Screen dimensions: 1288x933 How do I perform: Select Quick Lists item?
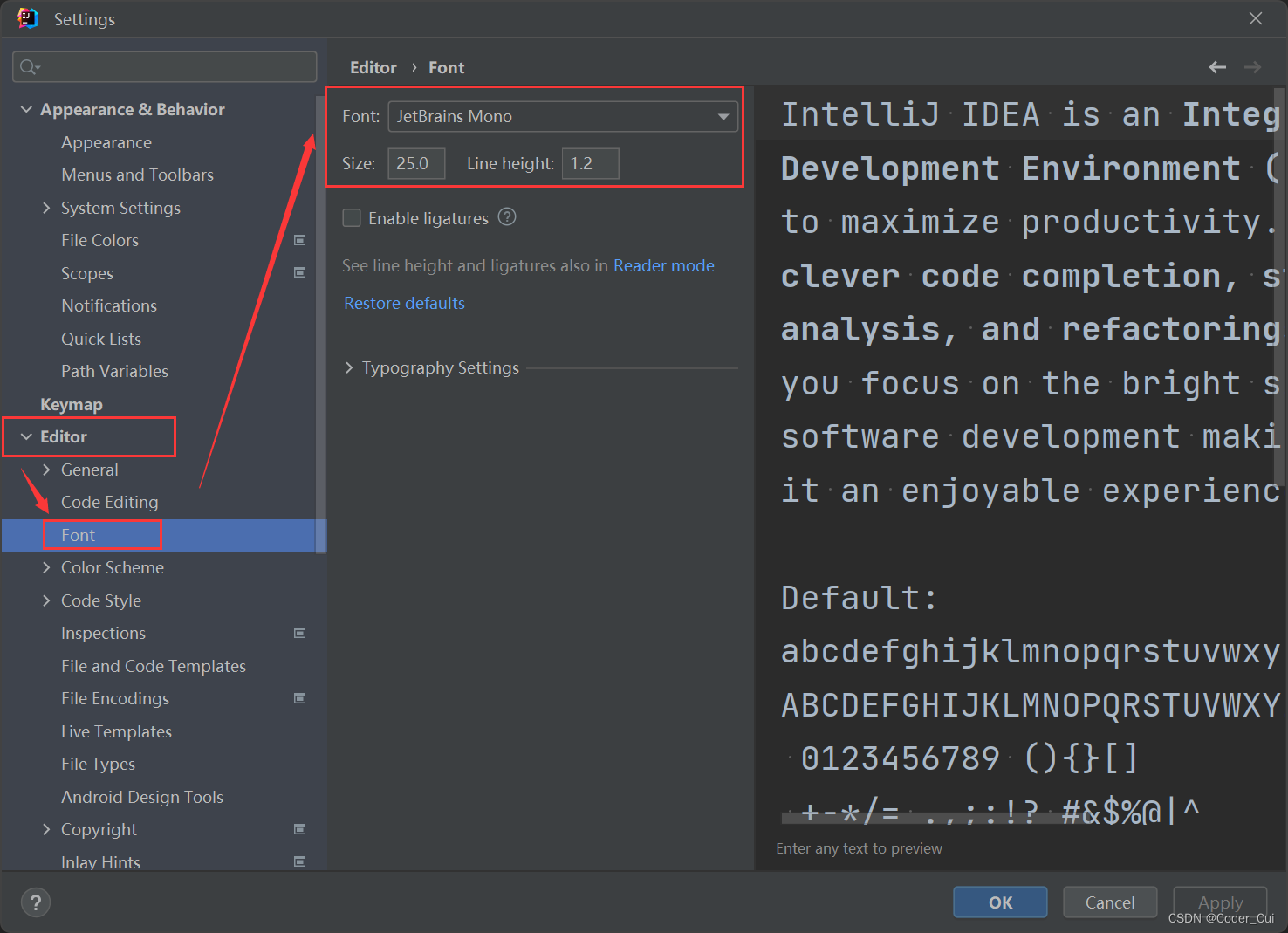tap(101, 339)
